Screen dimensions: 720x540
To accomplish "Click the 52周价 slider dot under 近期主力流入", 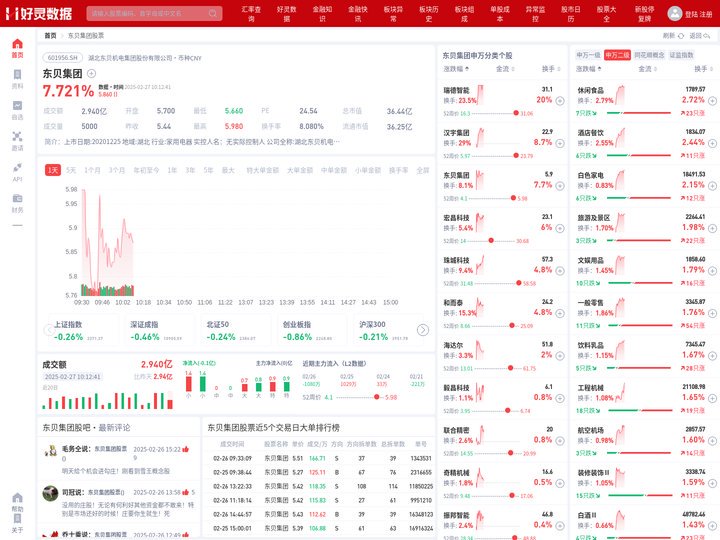I will (377, 397).
